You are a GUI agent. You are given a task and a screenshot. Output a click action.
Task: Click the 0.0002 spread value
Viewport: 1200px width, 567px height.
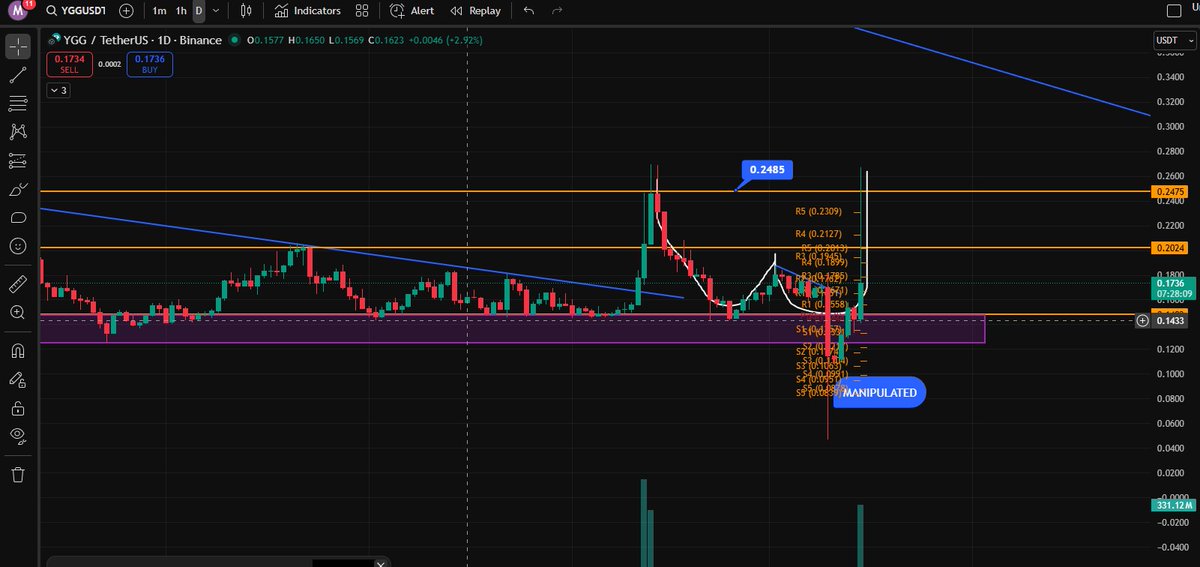[x=110, y=65]
